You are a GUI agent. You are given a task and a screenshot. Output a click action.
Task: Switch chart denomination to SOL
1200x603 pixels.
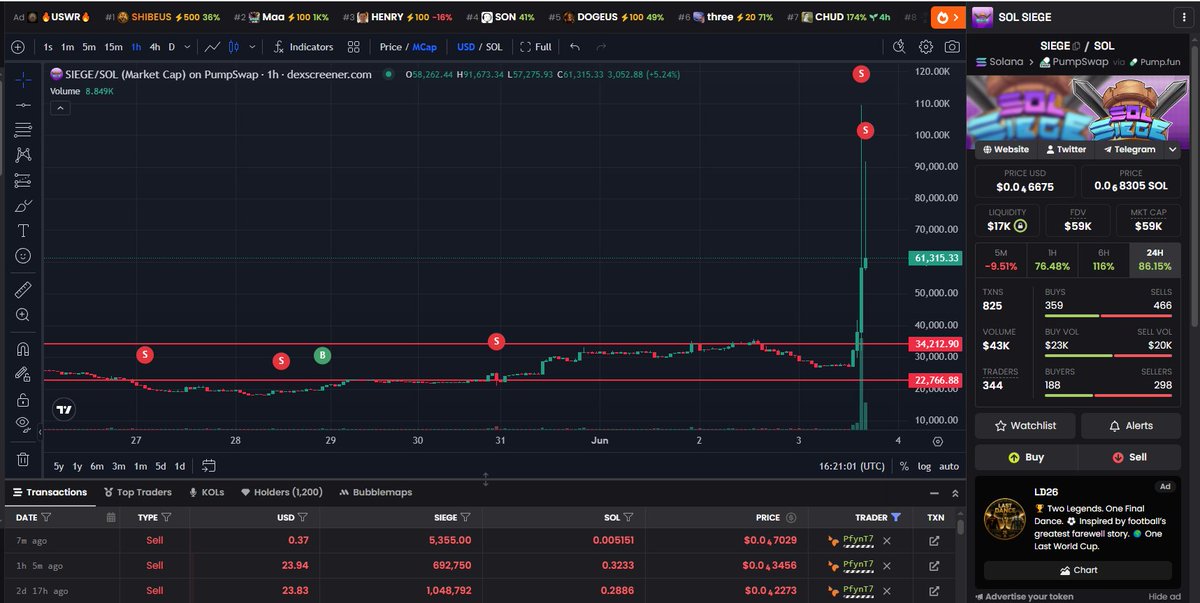coord(494,47)
